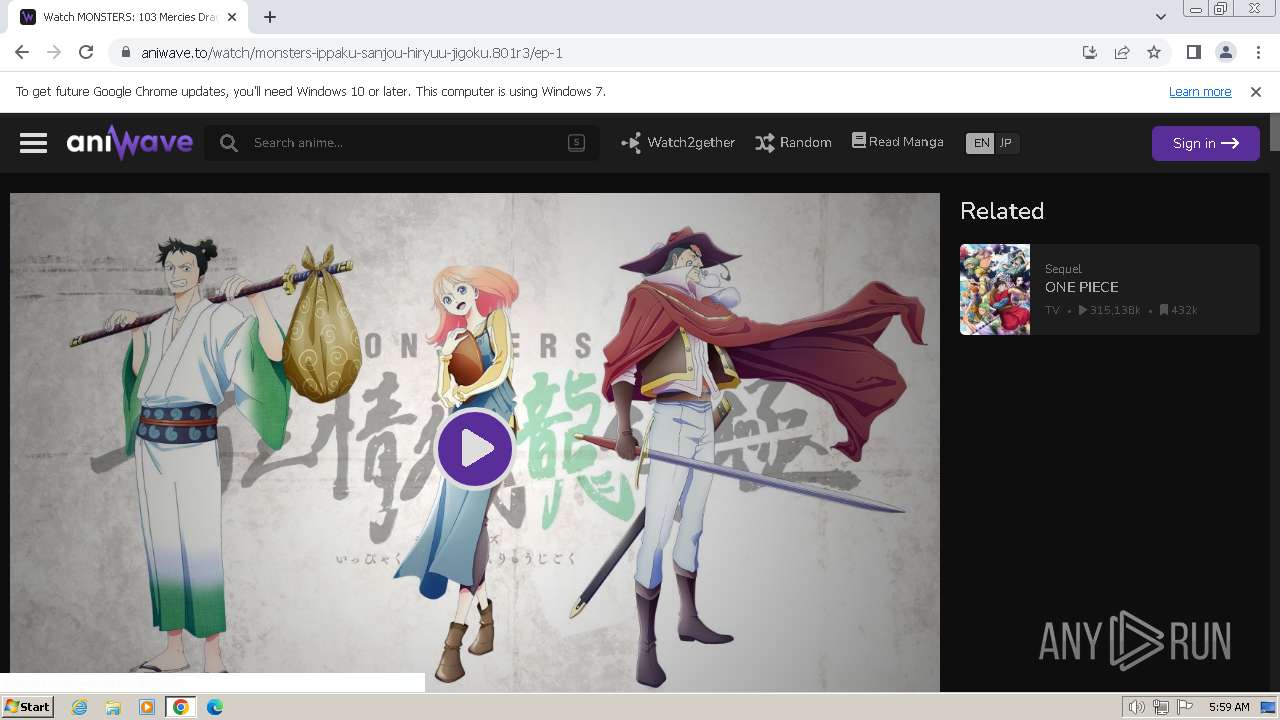
Task: Go forward in Chrome
Action: 54,52
